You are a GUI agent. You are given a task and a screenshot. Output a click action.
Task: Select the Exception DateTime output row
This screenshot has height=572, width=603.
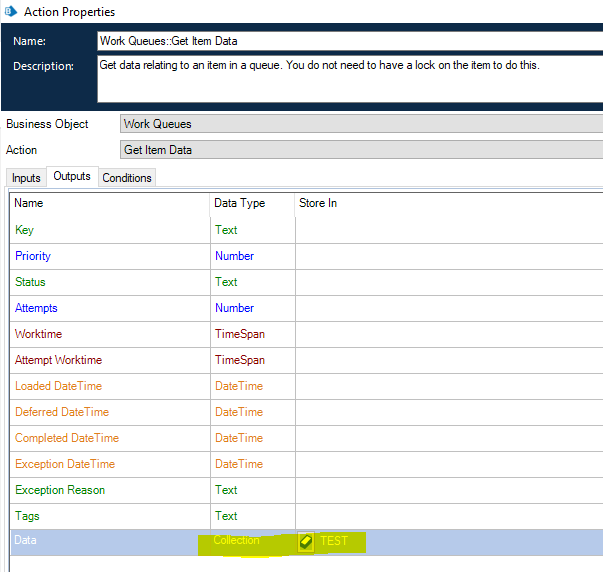306,464
